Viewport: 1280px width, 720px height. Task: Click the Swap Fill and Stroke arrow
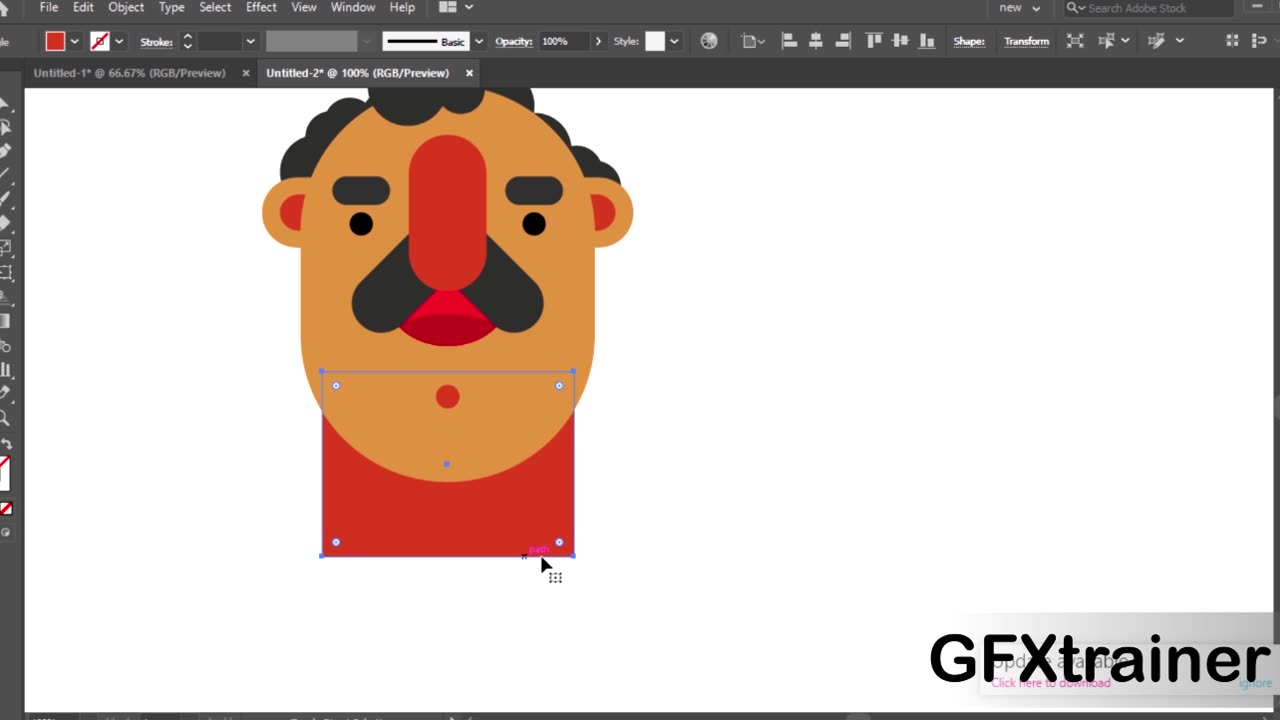click(6, 443)
